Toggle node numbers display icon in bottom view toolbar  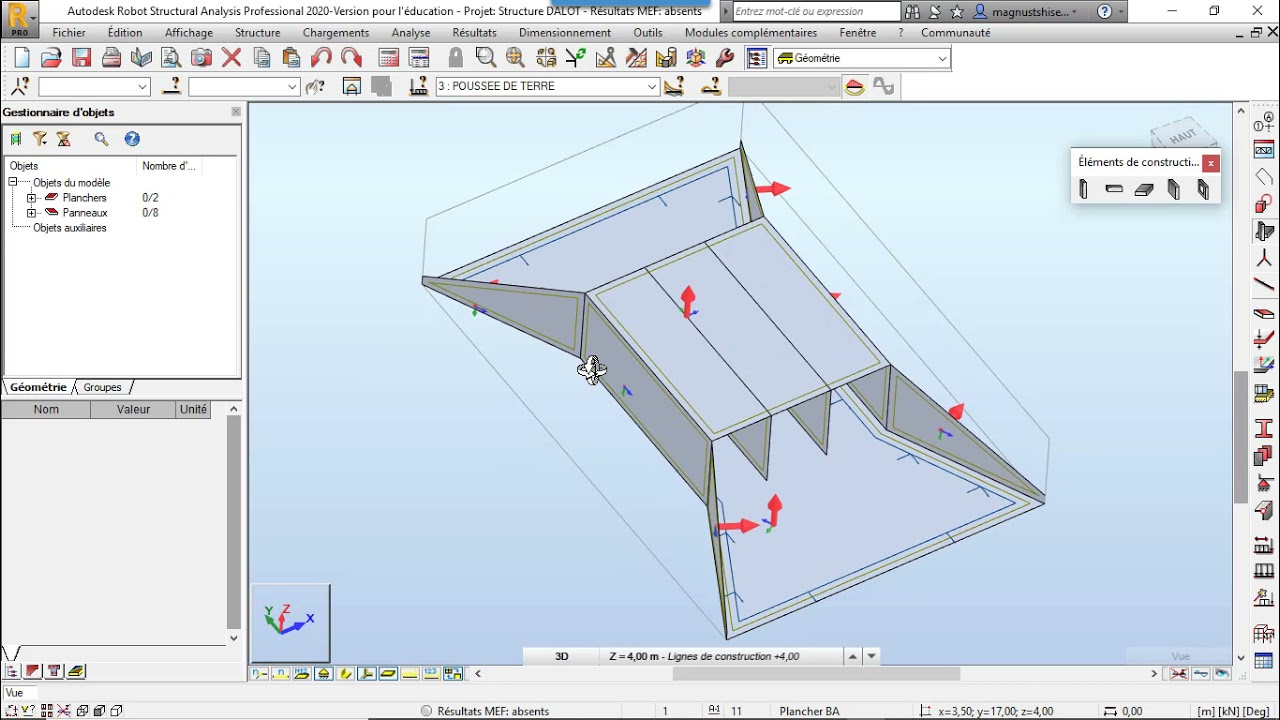259,673
